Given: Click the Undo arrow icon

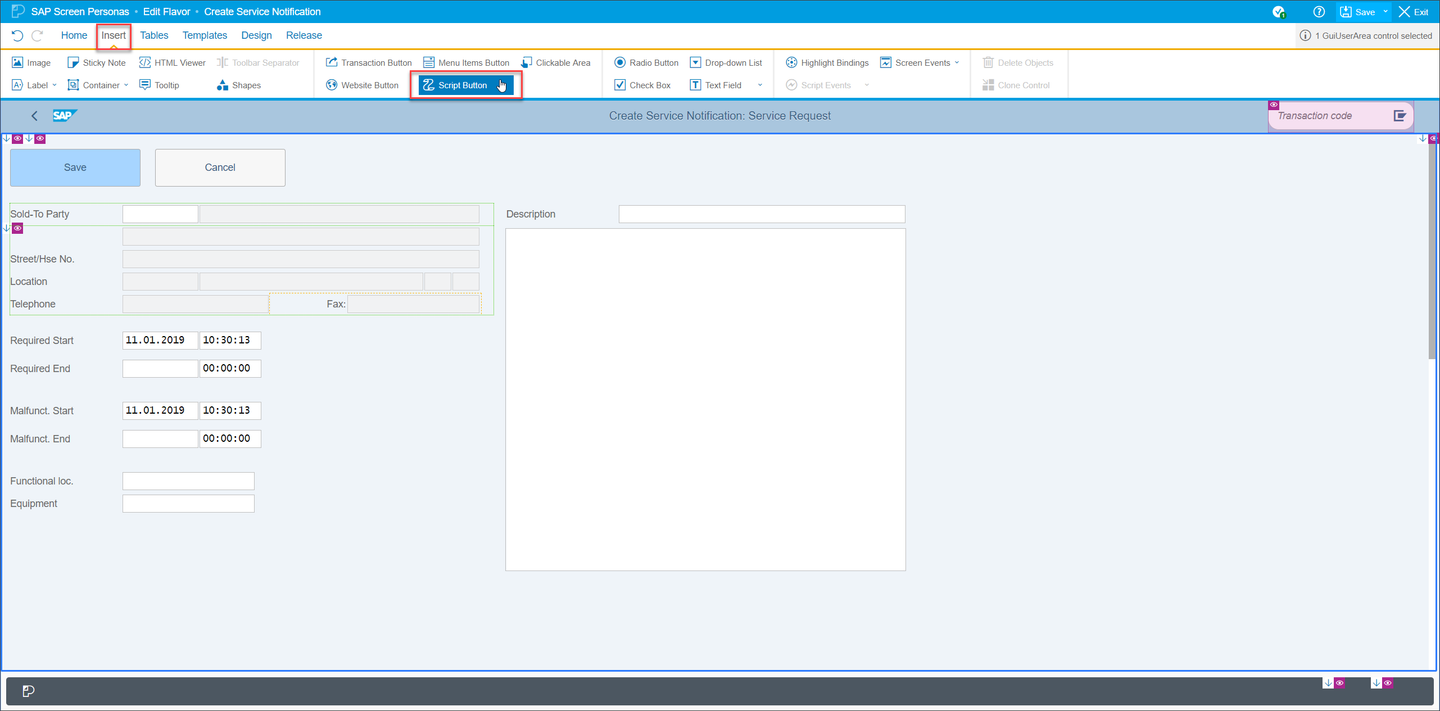Looking at the screenshot, I should coord(17,35).
